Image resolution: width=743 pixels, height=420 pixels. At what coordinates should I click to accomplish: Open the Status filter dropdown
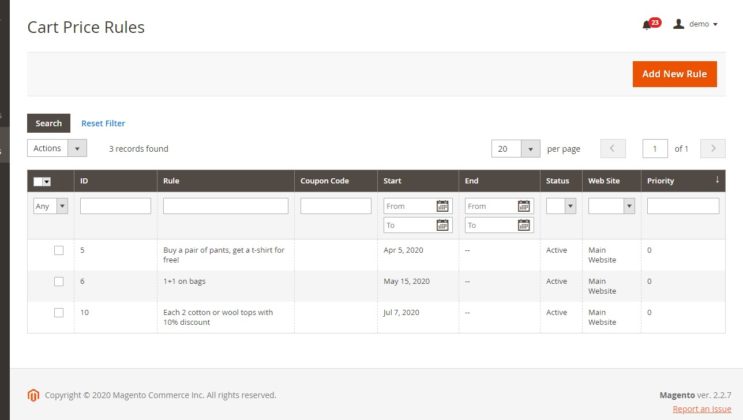coord(561,206)
